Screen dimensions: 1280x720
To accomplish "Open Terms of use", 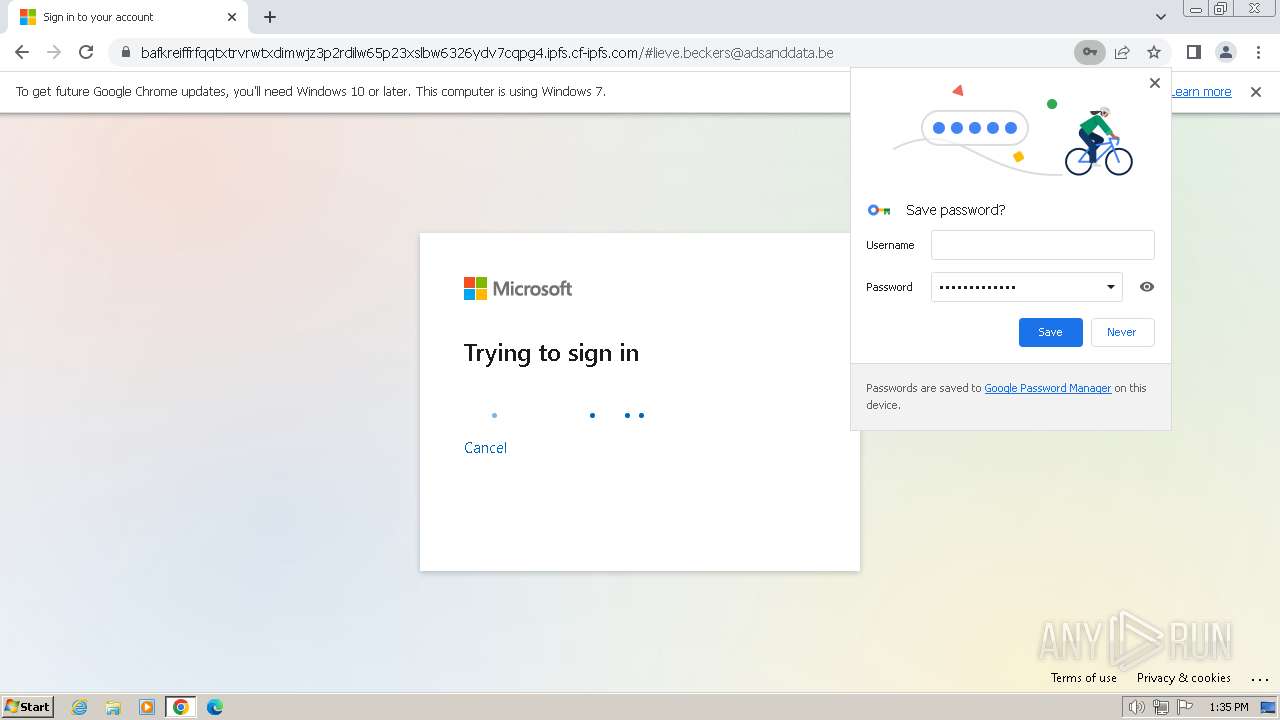I will (1083, 678).
